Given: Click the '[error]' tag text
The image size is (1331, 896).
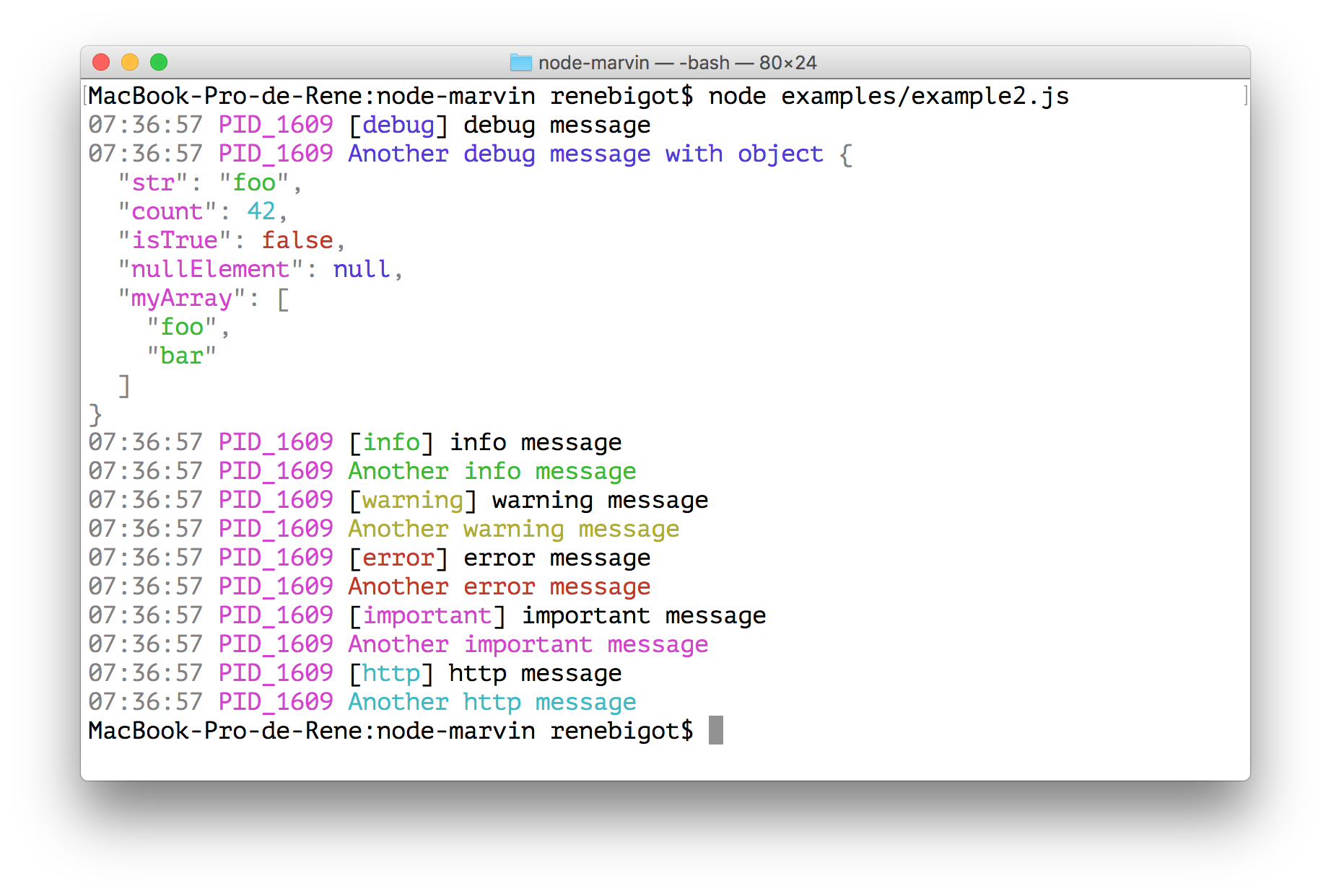Looking at the screenshot, I should click(398, 558).
